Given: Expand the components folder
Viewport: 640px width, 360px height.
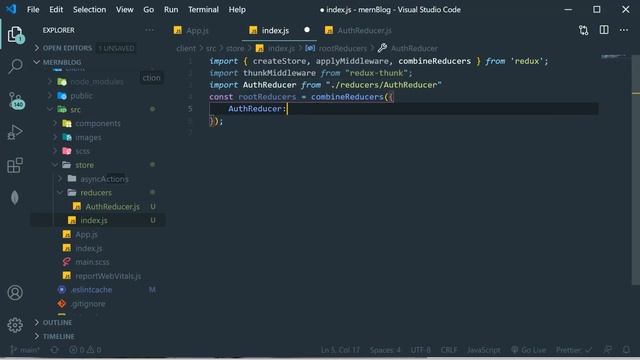Looking at the screenshot, I should coord(98,123).
